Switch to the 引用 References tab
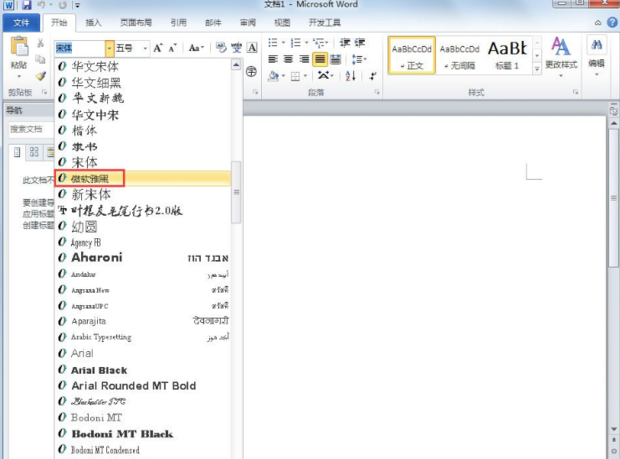The image size is (620, 459). [x=178, y=23]
